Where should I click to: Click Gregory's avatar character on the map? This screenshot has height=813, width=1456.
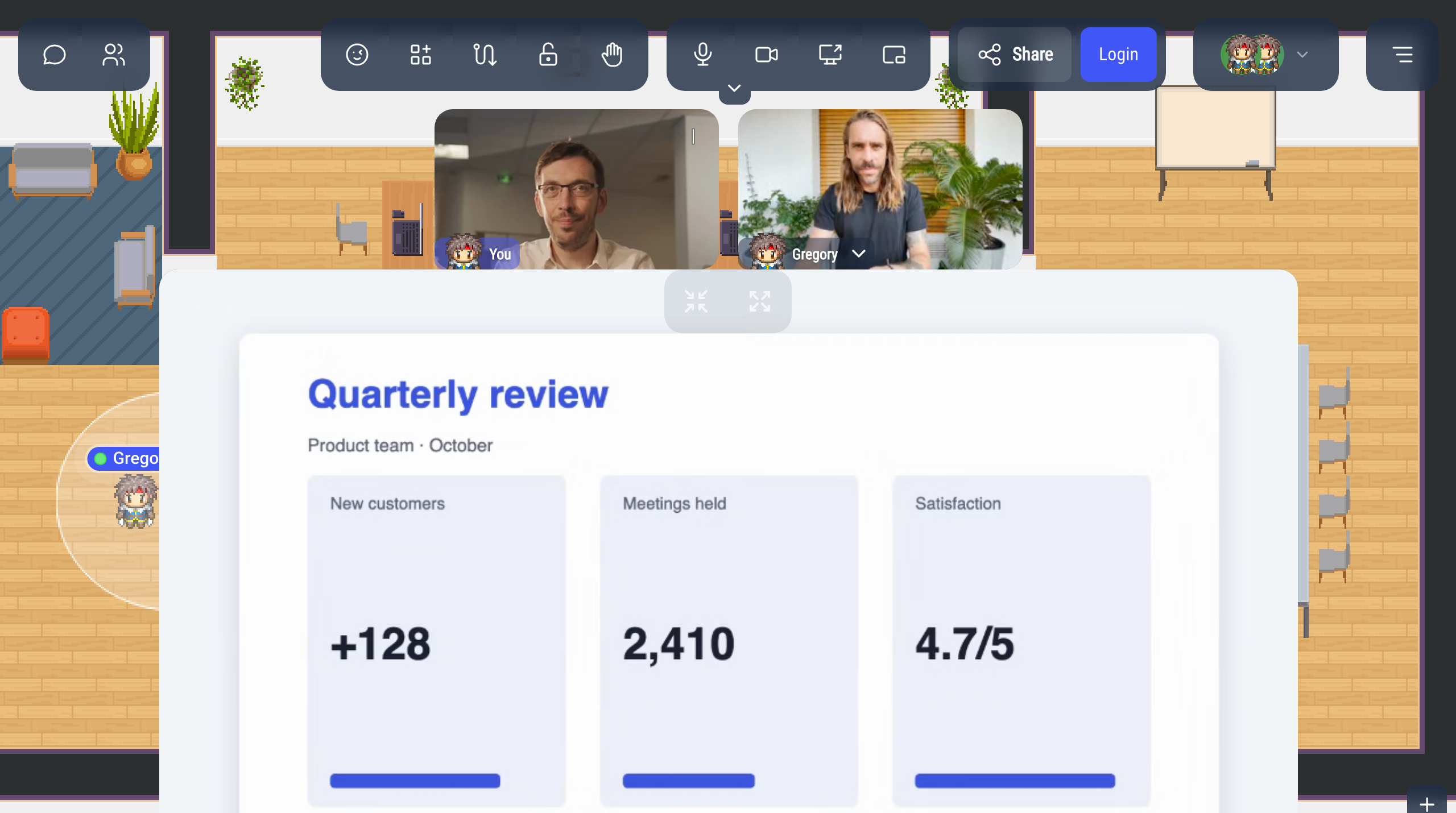(x=136, y=501)
